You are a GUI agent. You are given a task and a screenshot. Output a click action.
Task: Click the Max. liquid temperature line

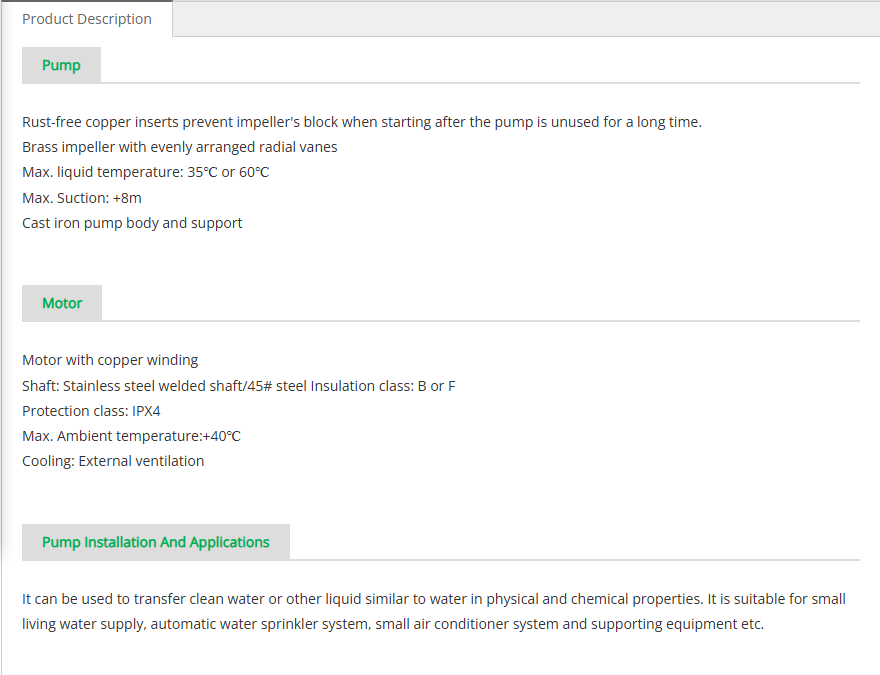click(x=146, y=172)
